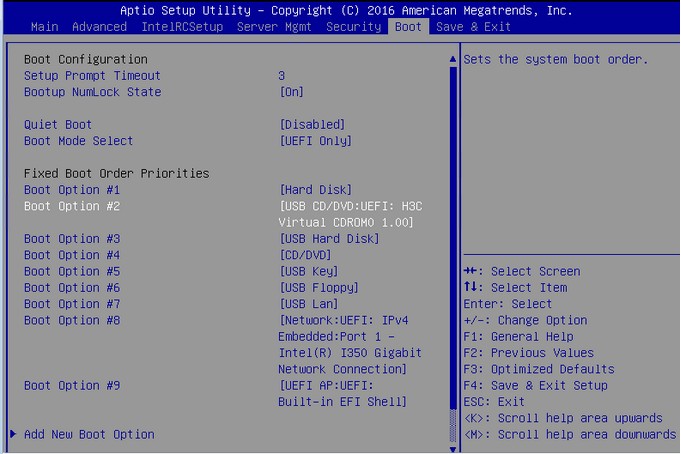Click the scroll up arrow of settings list
The image size is (681, 454).
tap(453, 59)
